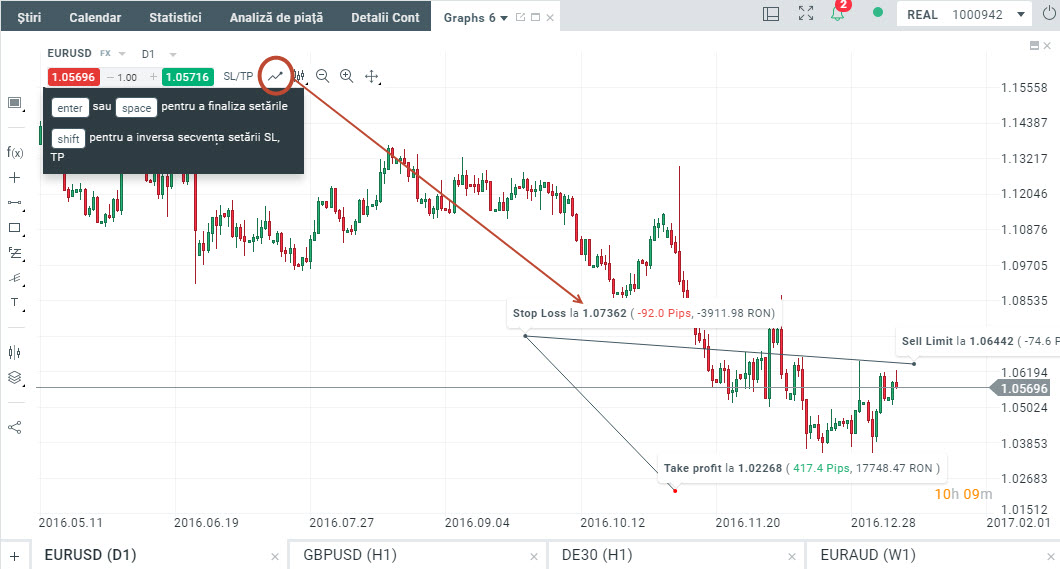The image size is (1060, 569).
Task: Click the Stop Loss 1.07362 label
Action: (643, 313)
